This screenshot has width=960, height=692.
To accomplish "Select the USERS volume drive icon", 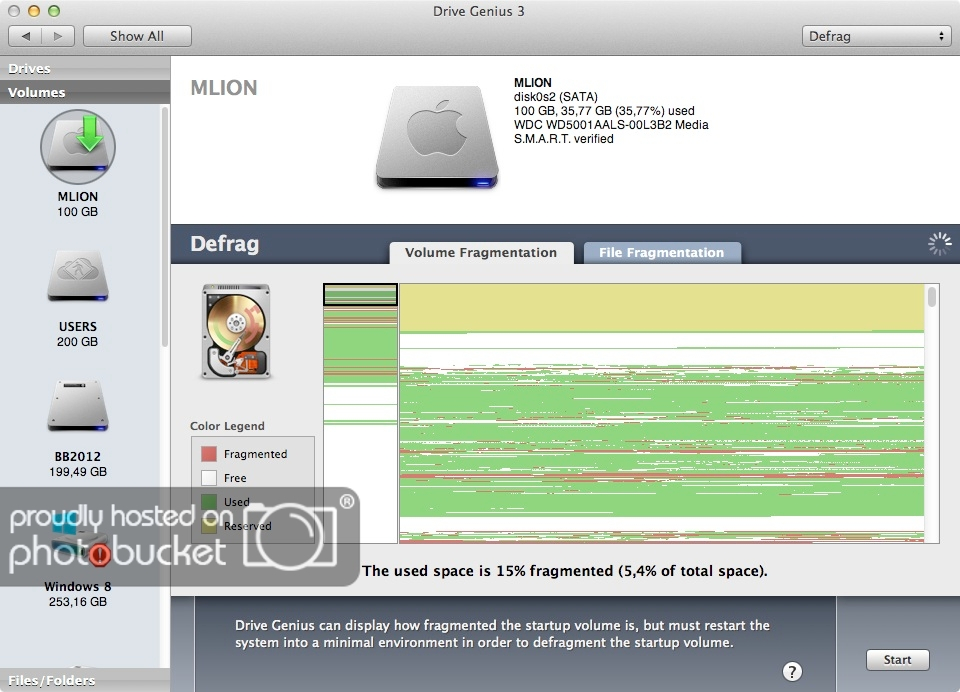I will (78, 276).
